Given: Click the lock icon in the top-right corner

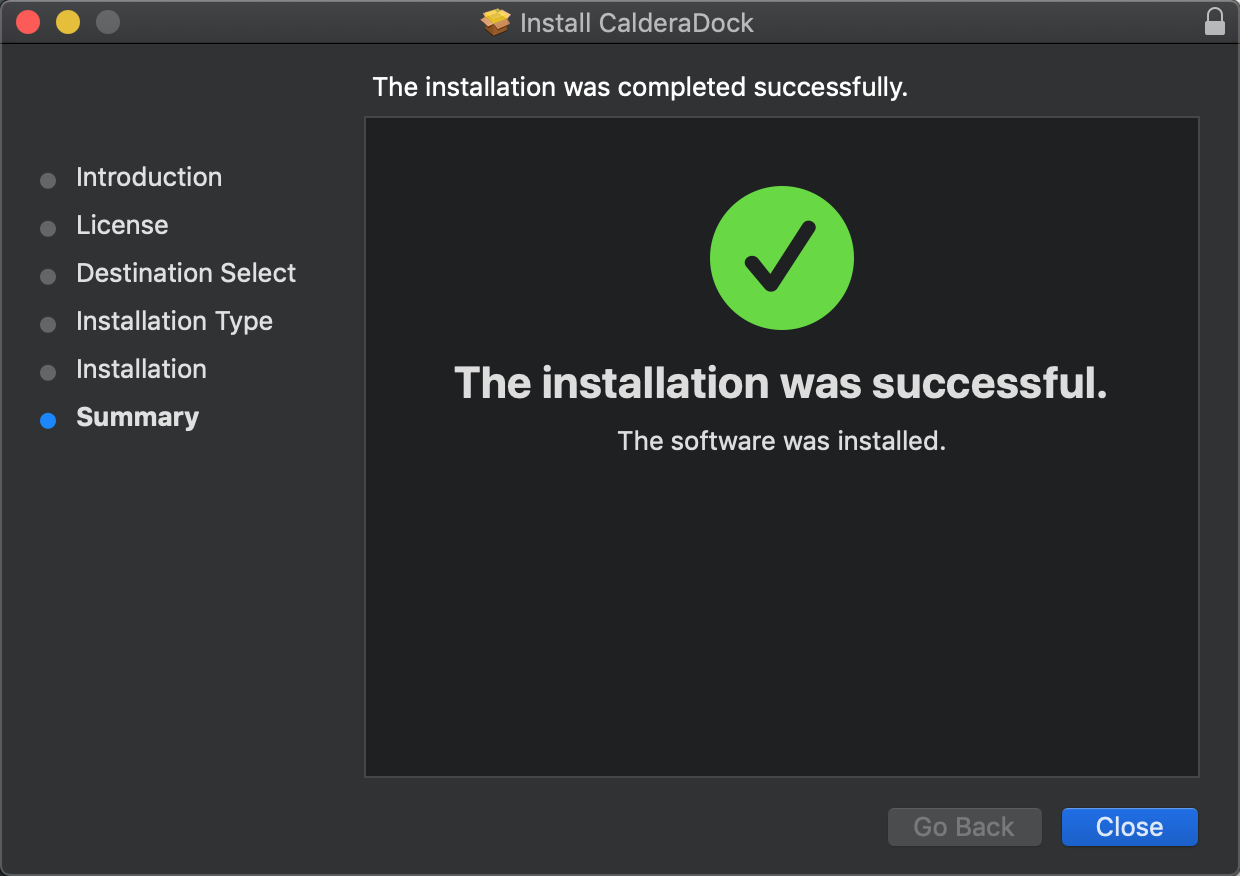Looking at the screenshot, I should point(1215,21).
